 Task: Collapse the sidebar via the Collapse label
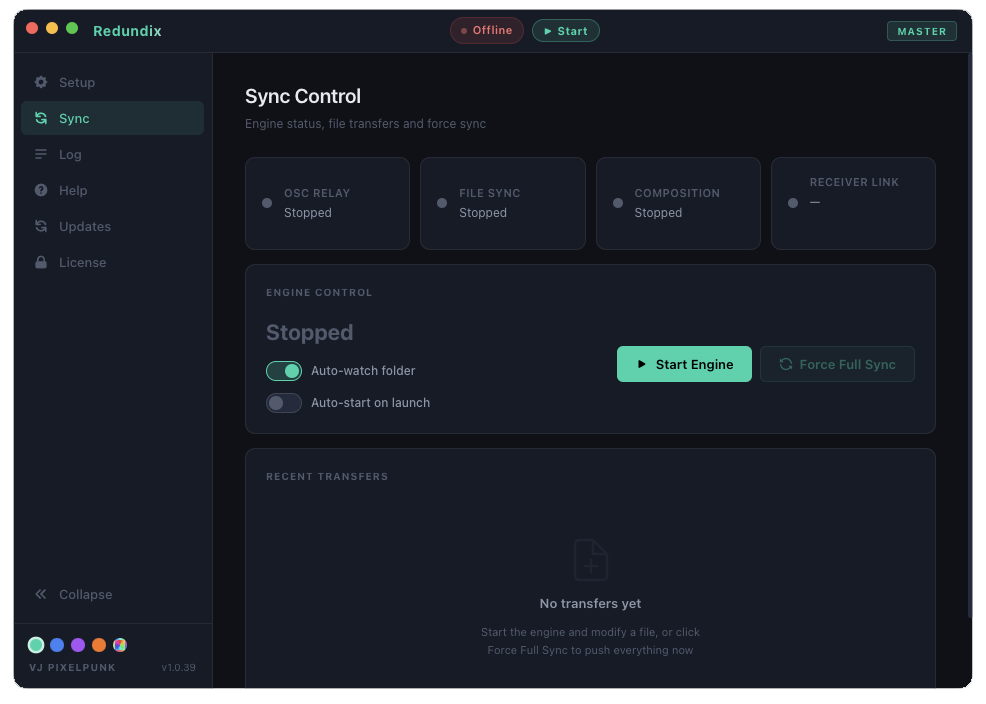tap(86, 594)
